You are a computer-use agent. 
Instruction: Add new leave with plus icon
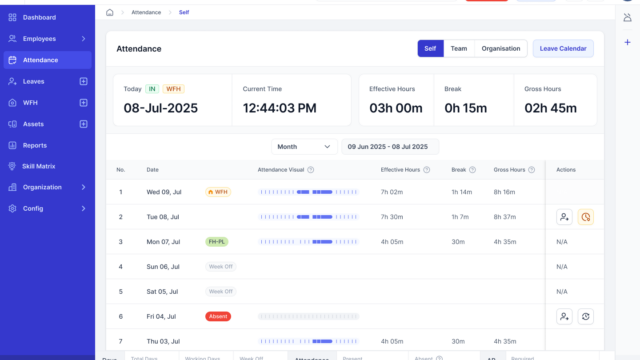coord(83,81)
